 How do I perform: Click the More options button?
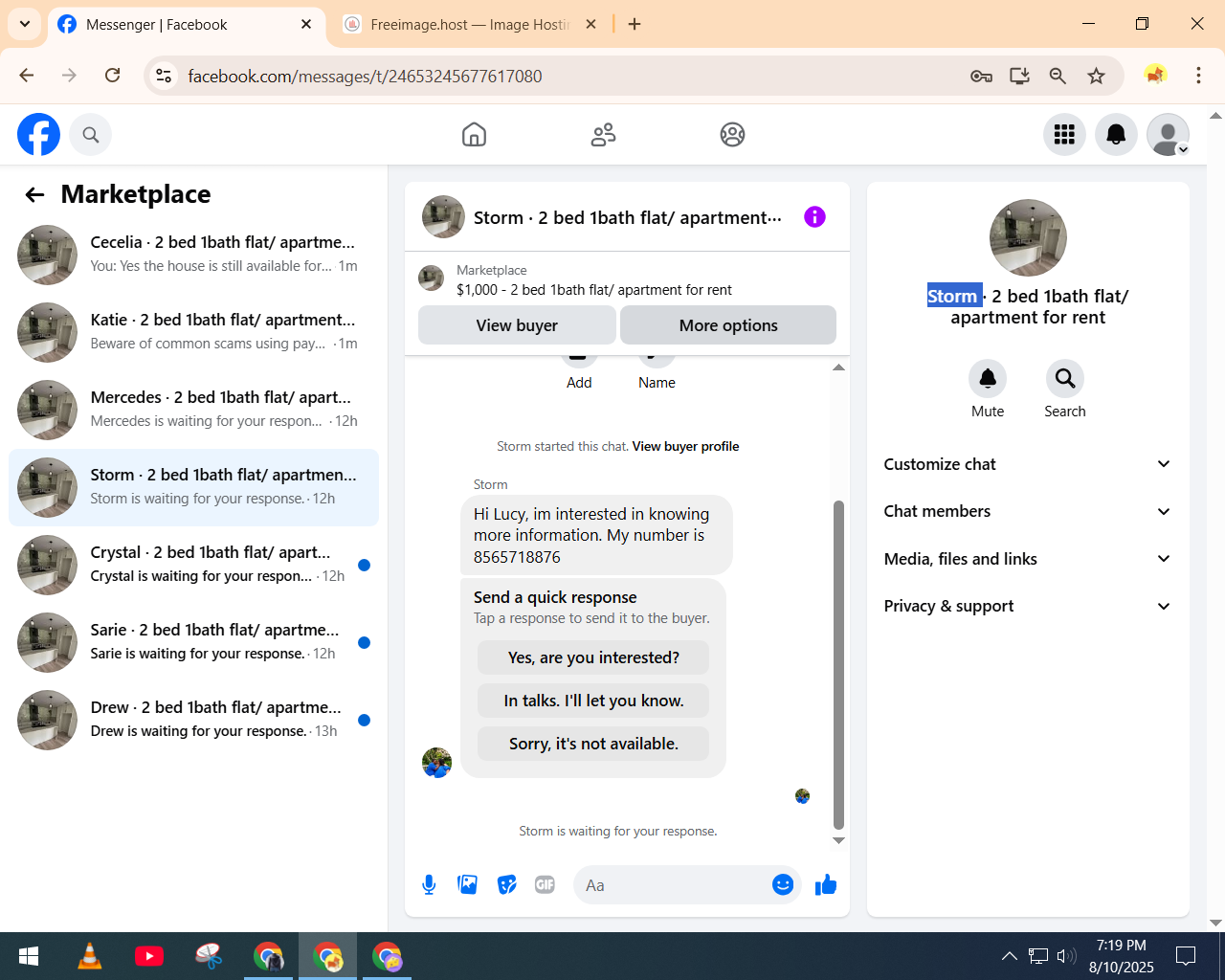point(728,325)
